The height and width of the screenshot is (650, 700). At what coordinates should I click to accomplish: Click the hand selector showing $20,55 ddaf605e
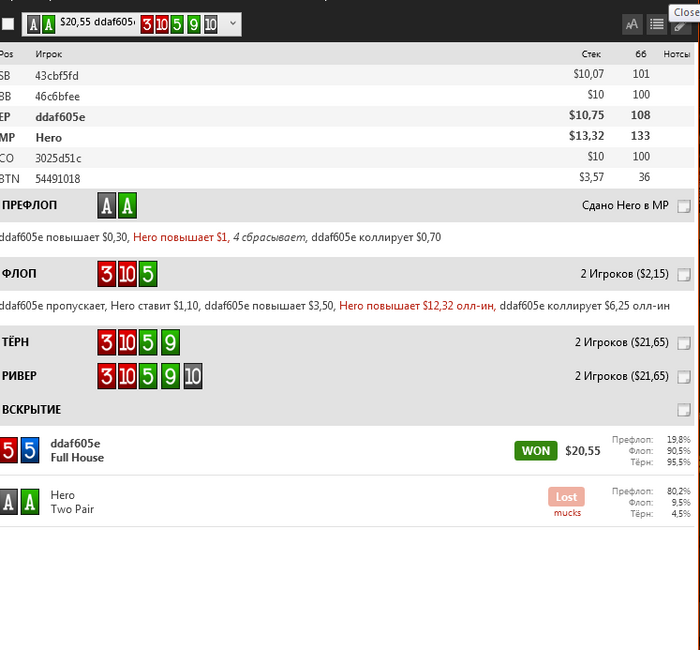pos(132,24)
